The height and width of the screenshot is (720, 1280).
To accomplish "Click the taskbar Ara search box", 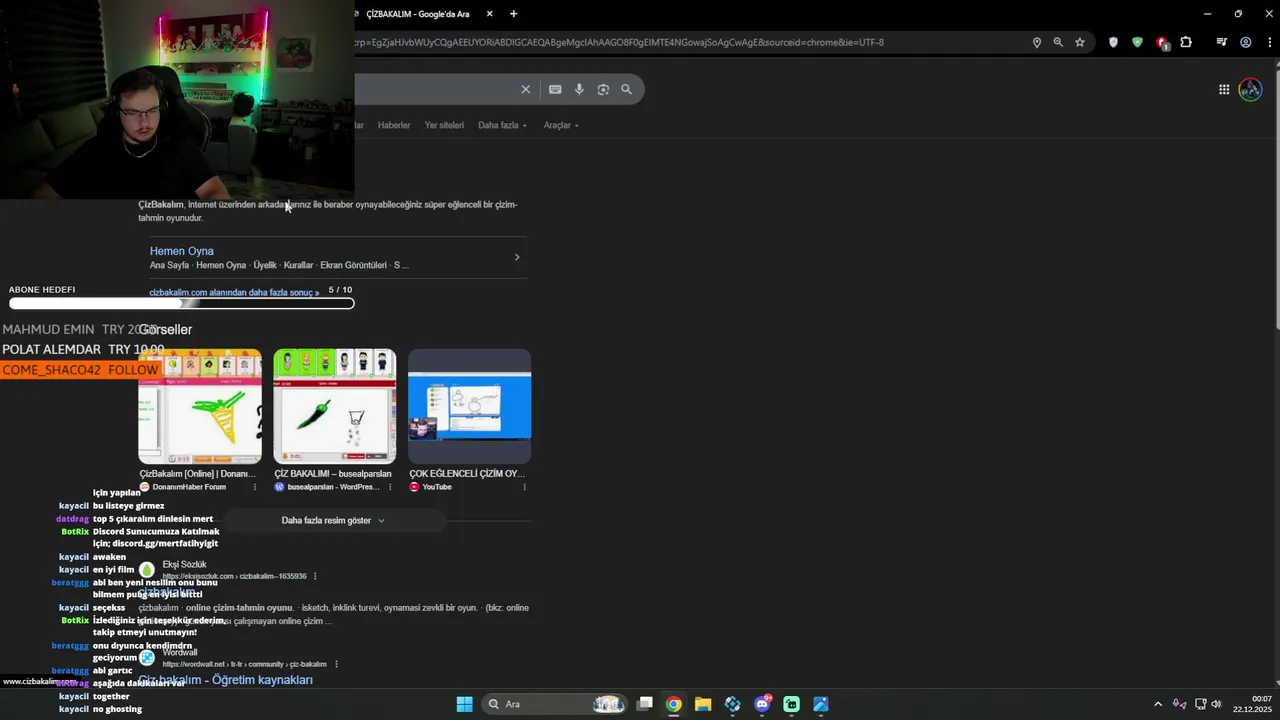I will pos(554,704).
